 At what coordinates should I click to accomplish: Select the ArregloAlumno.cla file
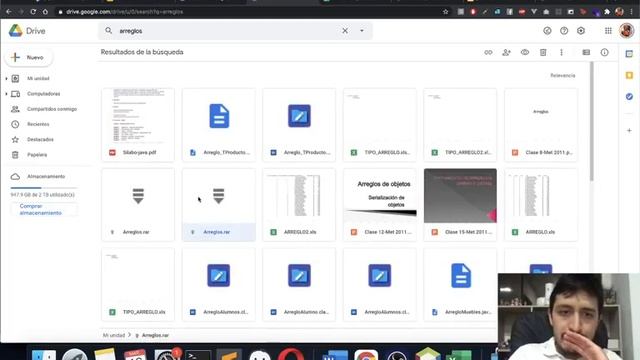[299, 284]
